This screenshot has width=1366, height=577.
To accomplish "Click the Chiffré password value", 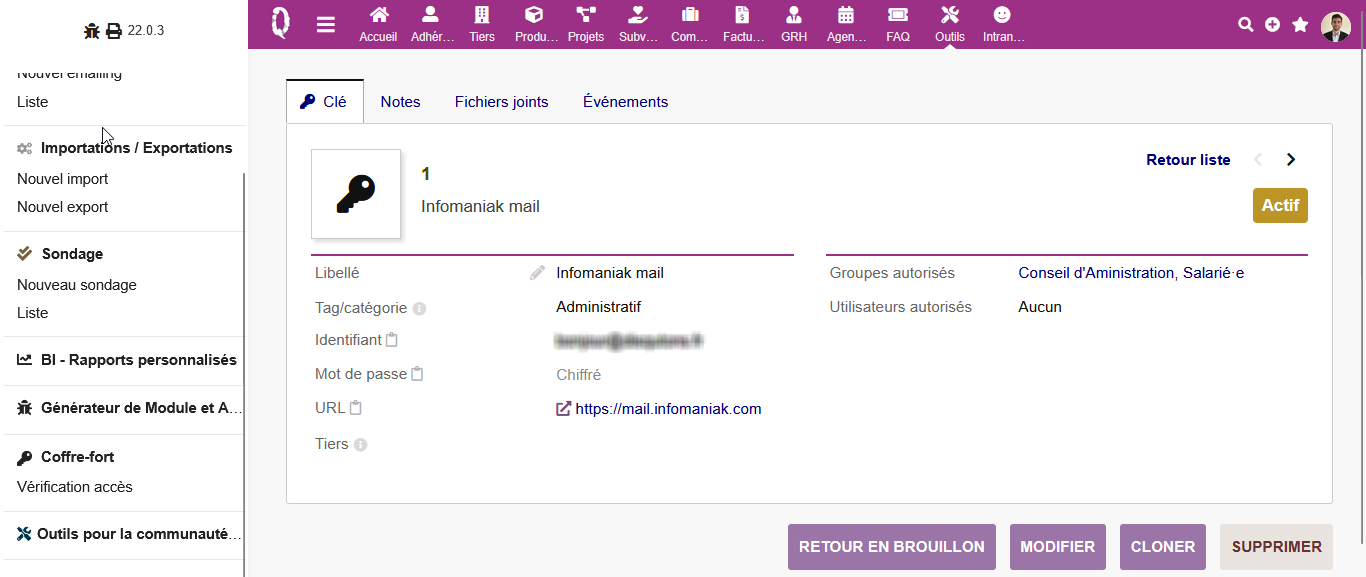I will pos(579,375).
